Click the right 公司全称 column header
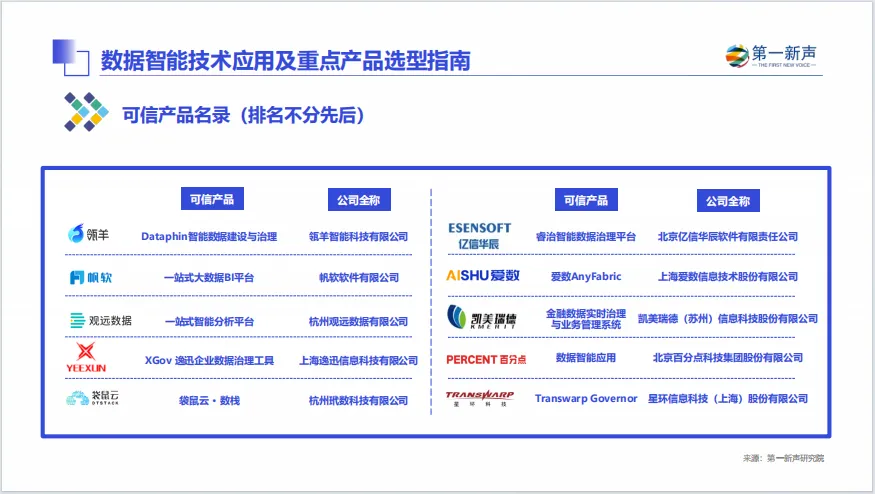875x494 pixels. click(728, 201)
